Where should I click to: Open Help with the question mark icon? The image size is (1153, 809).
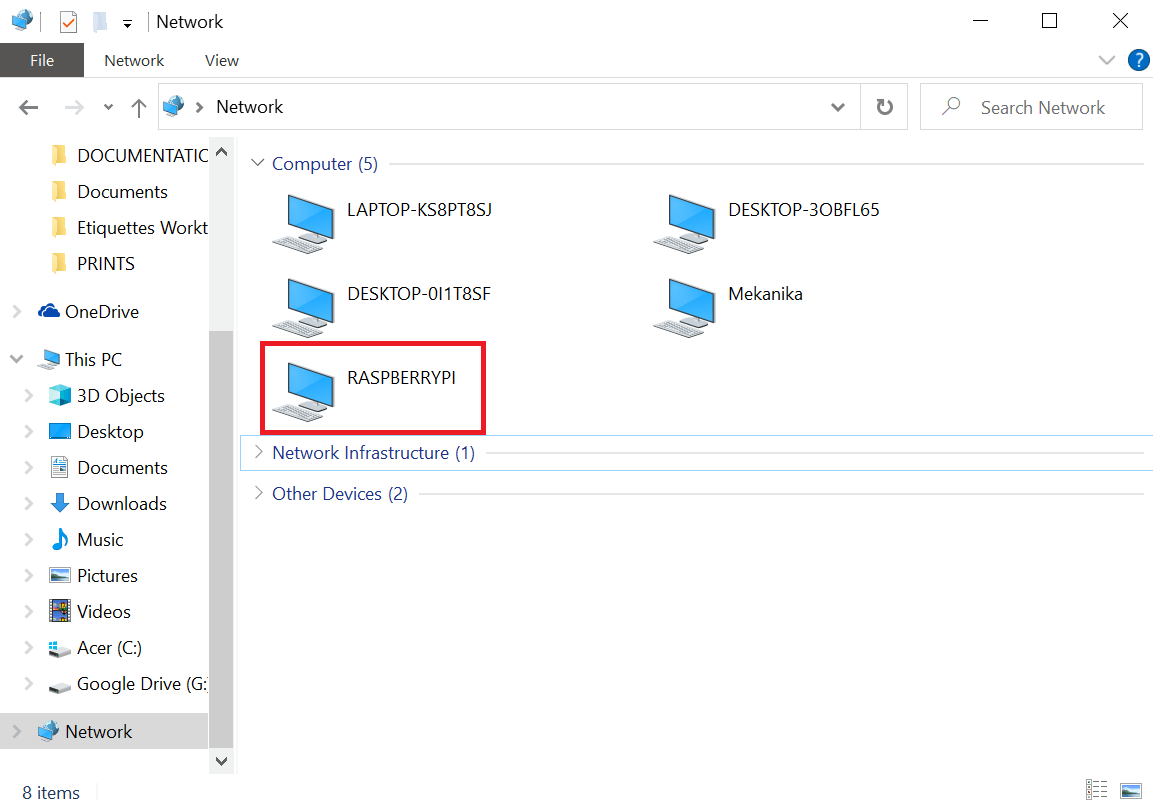click(1138, 60)
